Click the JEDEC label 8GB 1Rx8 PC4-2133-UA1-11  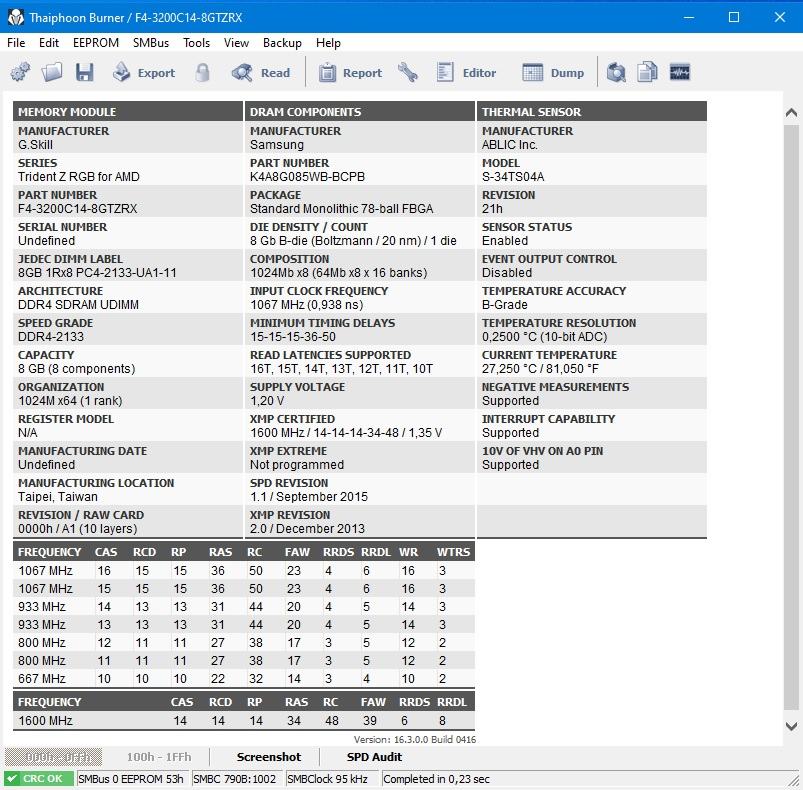coord(97,273)
